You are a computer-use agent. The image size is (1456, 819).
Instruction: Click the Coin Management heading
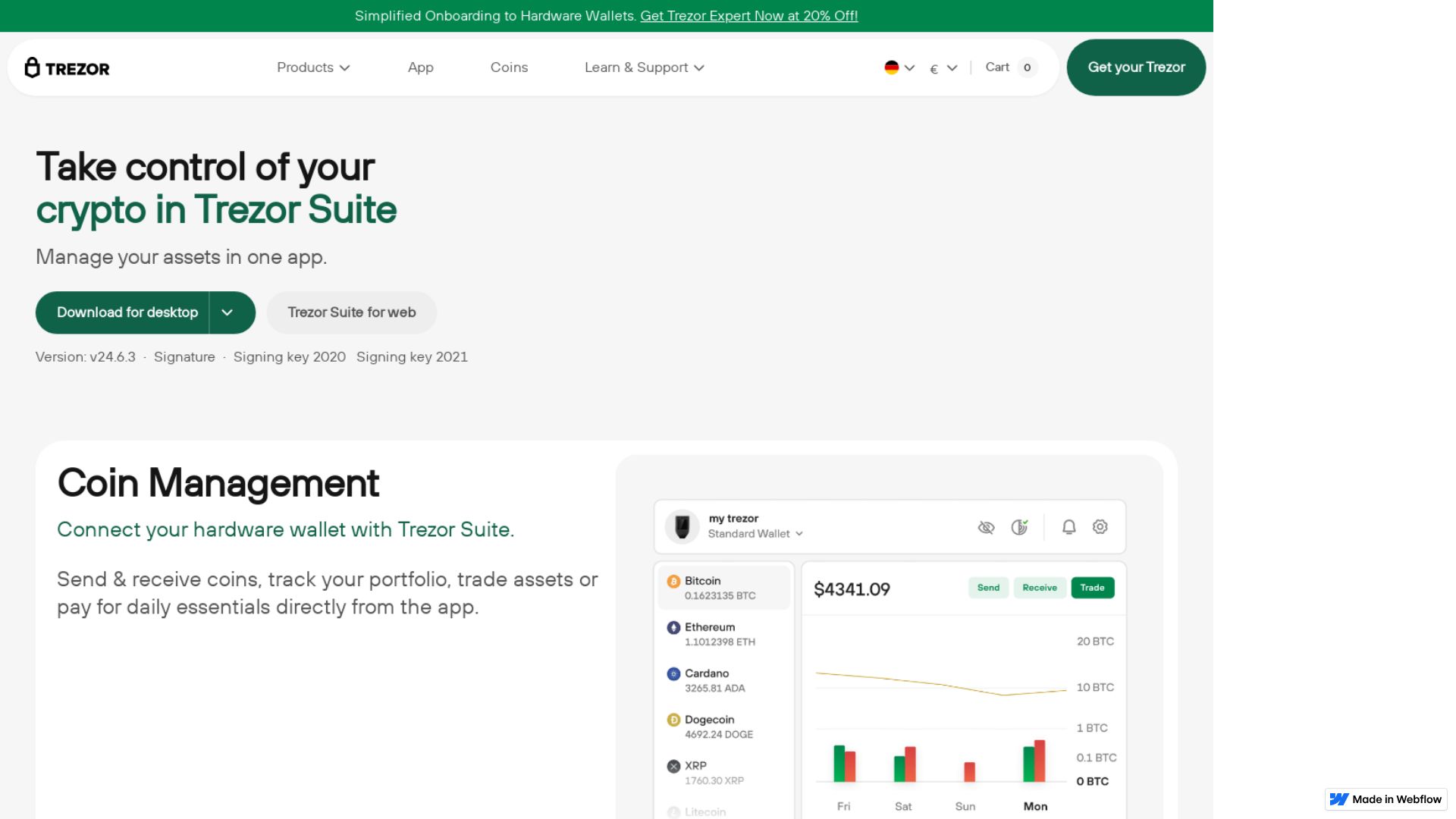(218, 483)
